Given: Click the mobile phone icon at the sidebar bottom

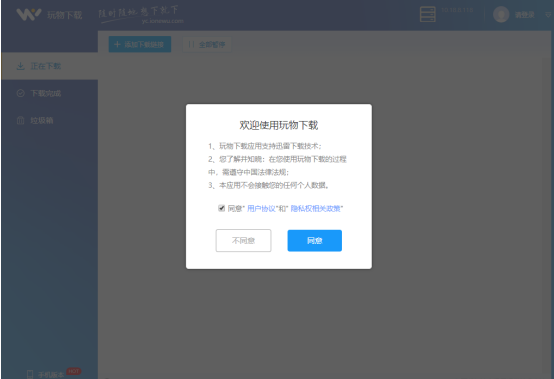Looking at the screenshot, I should 30,374.
